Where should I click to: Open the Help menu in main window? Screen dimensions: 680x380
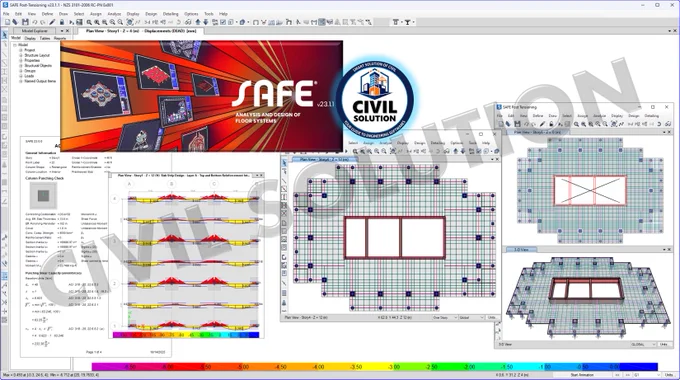[223, 14]
